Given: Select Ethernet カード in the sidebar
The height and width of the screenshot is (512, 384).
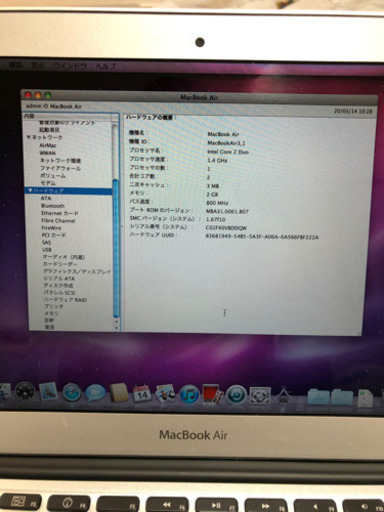Looking at the screenshot, I should (60, 213).
